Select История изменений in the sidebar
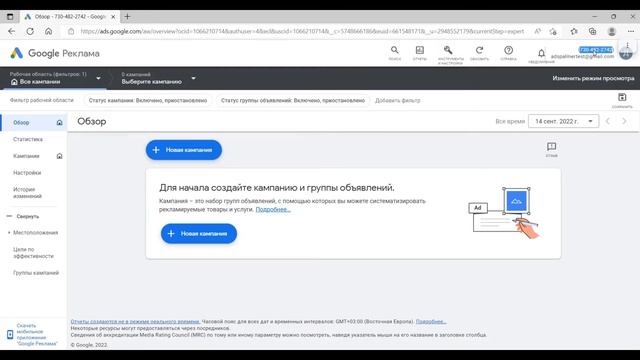The height and width of the screenshot is (360, 640). coord(27,193)
